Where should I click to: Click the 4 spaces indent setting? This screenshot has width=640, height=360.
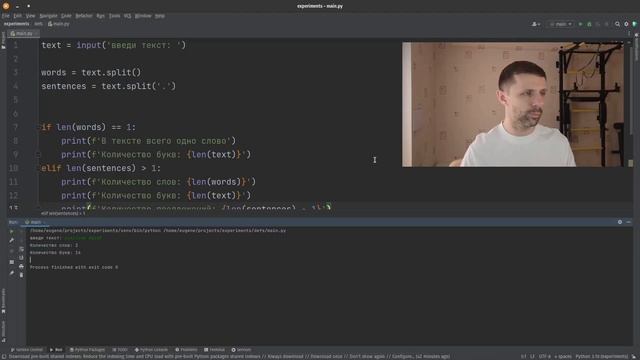click(563, 357)
